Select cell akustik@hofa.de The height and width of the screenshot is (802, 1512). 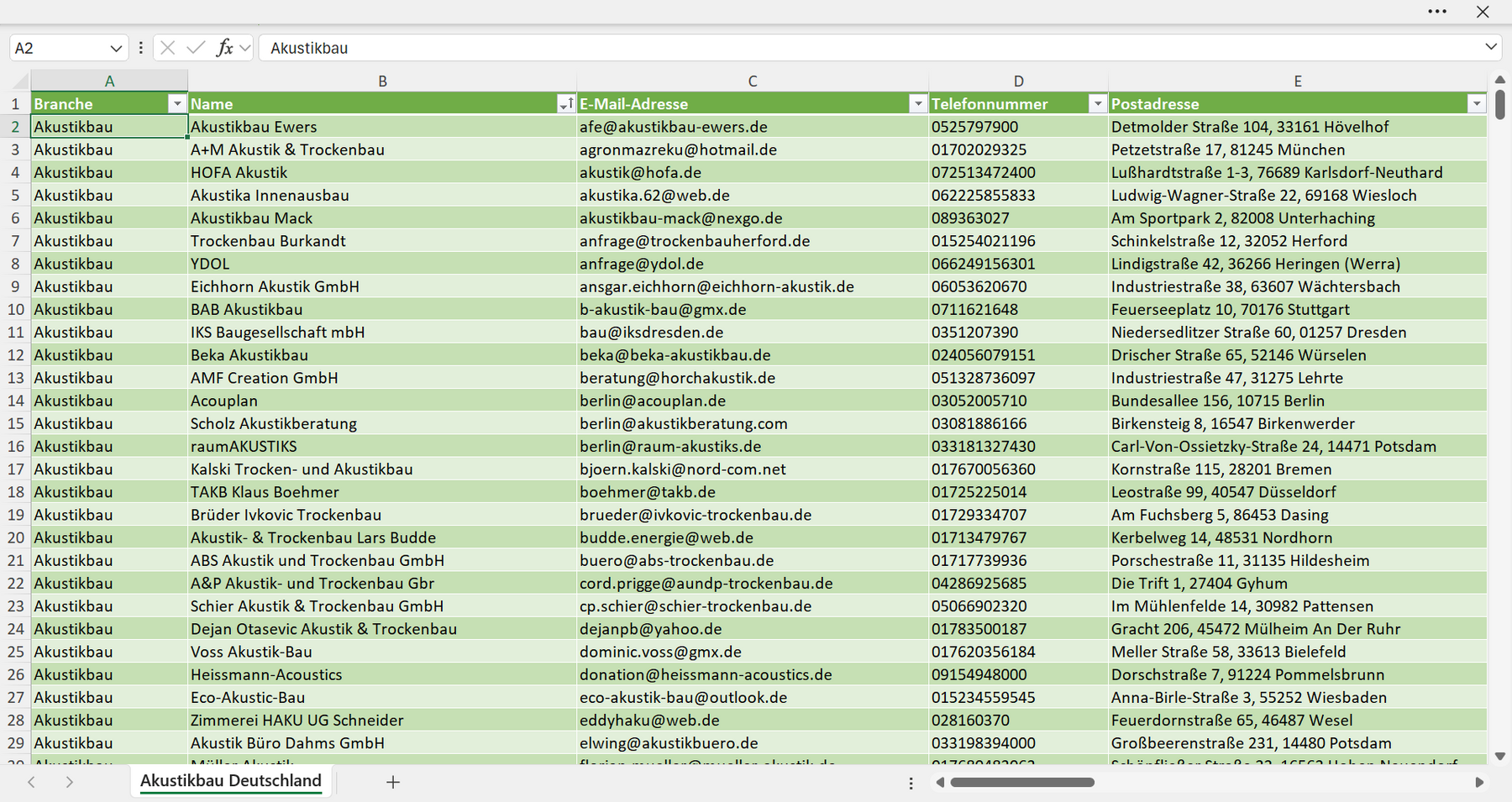(753, 172)
